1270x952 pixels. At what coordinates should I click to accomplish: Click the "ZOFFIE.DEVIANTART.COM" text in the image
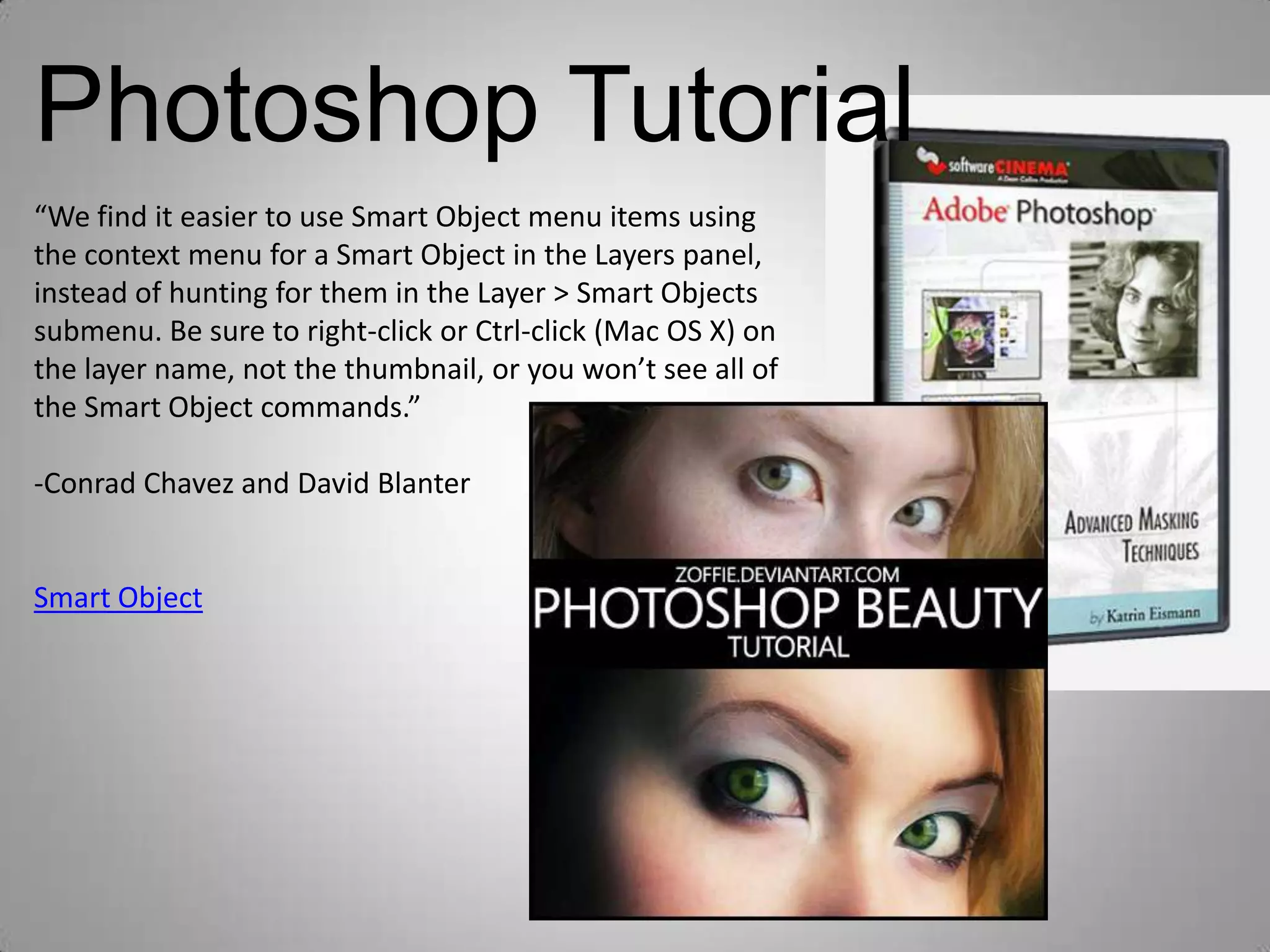tap(787, 575)
